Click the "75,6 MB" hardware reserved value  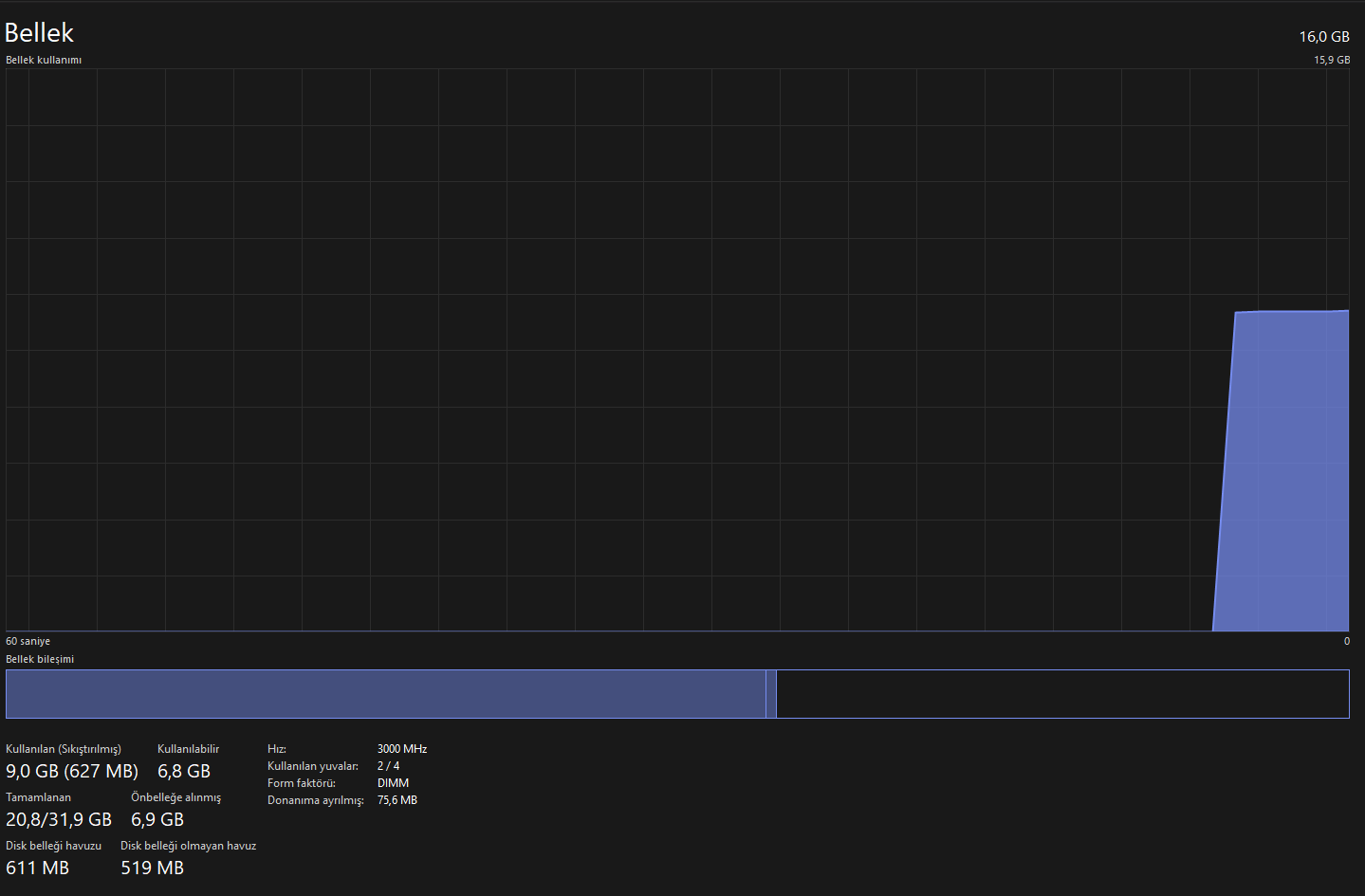click(397, 800)
